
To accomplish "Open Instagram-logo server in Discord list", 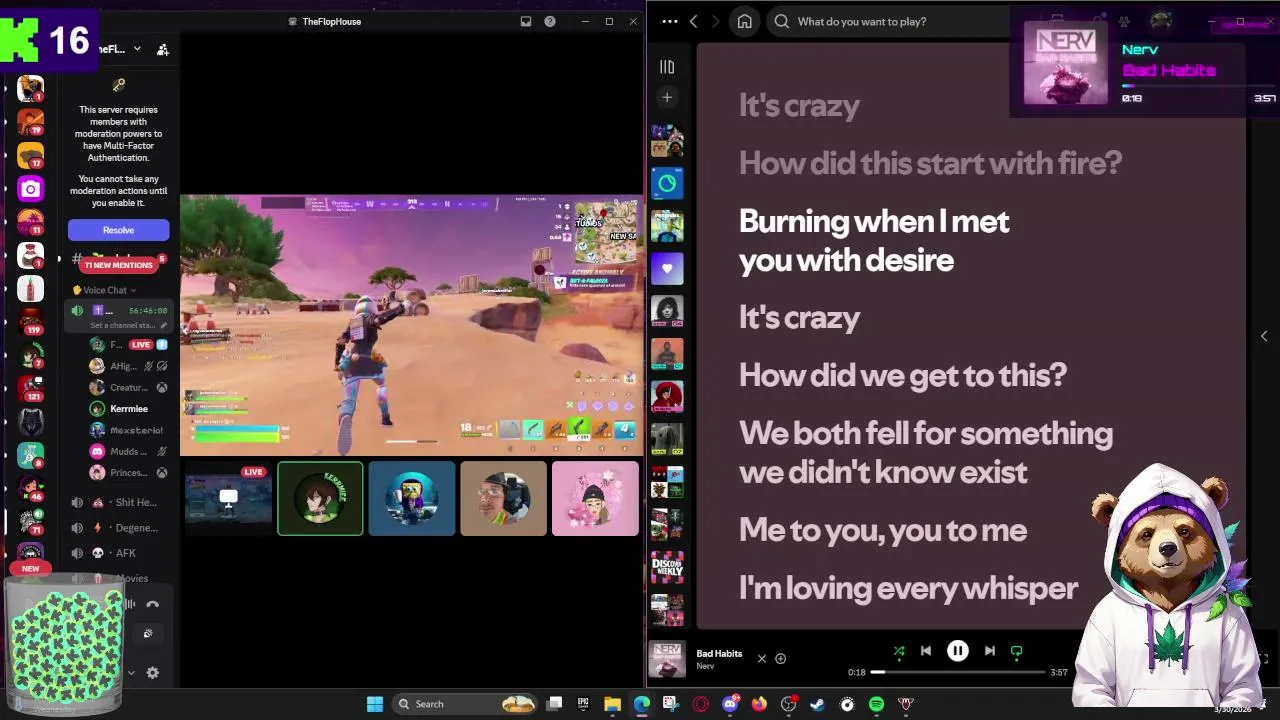I will point(31,189).
